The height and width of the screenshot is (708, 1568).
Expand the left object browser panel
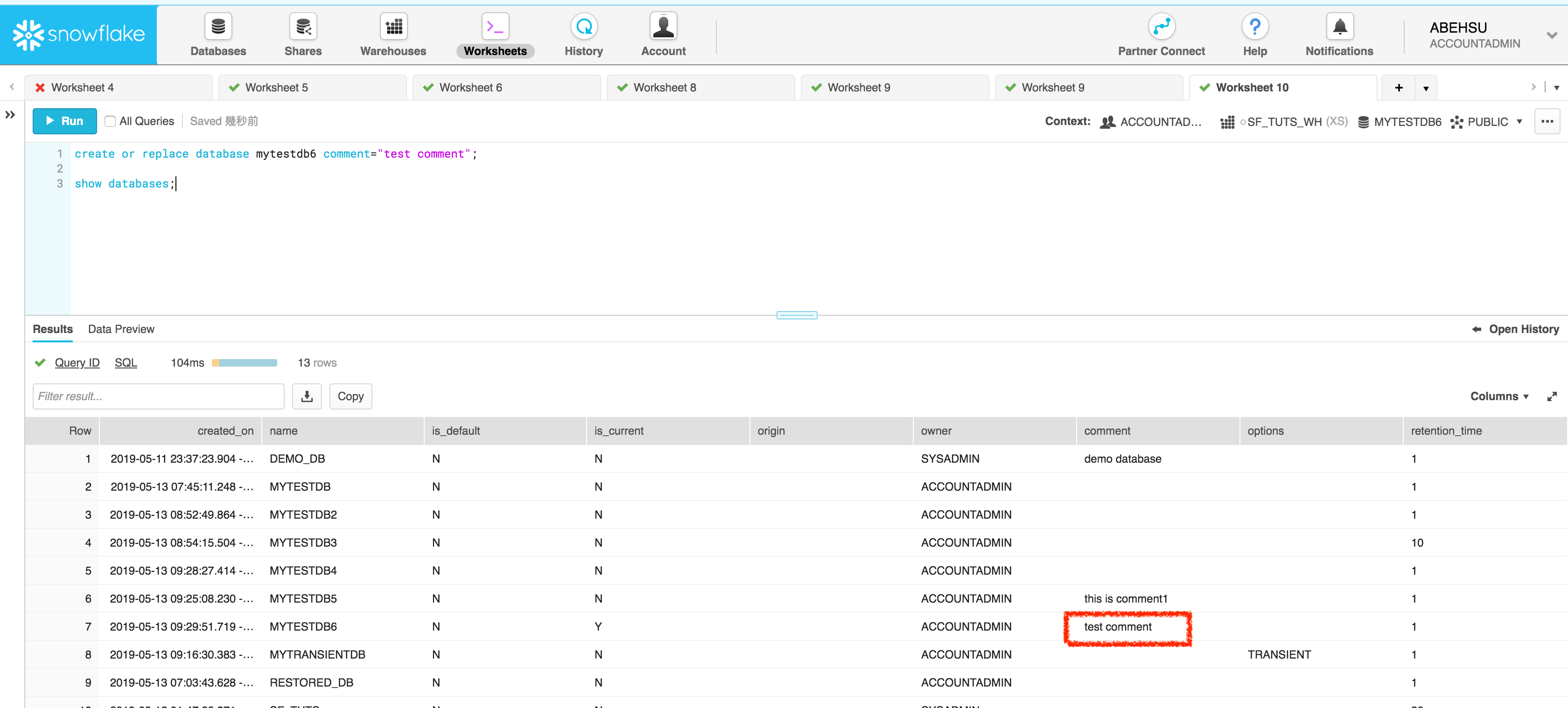[x=10, y=114]
